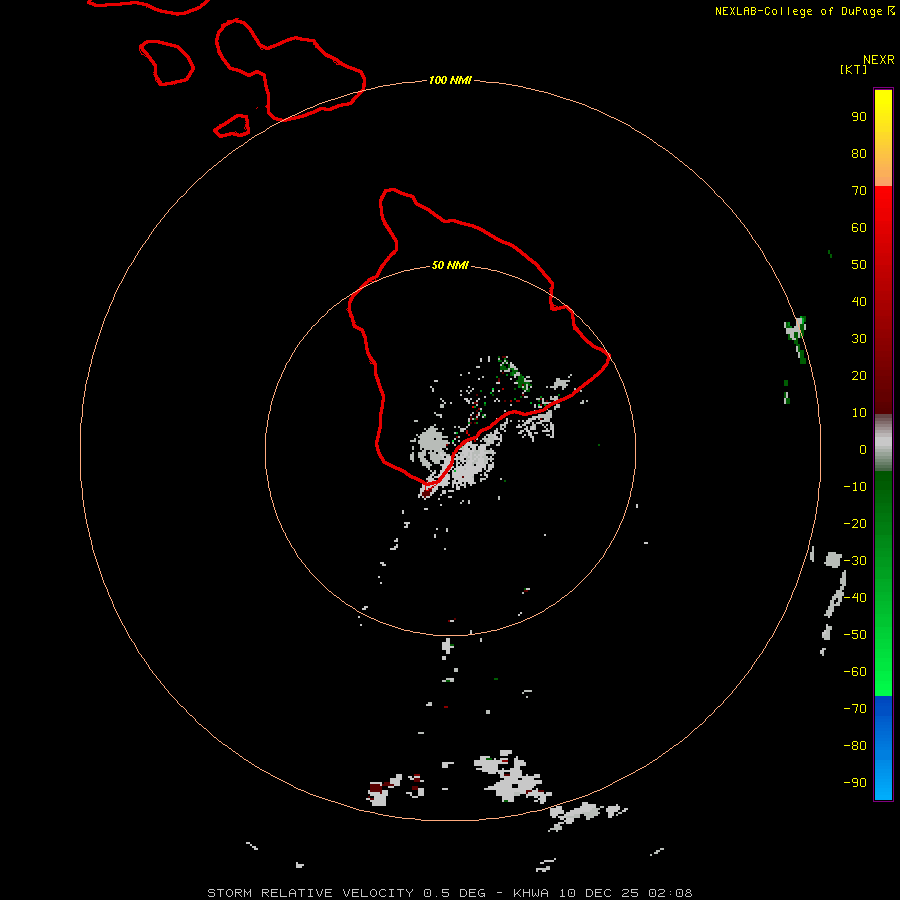Click the 10 value on the velocity scale

click(859, 413)
